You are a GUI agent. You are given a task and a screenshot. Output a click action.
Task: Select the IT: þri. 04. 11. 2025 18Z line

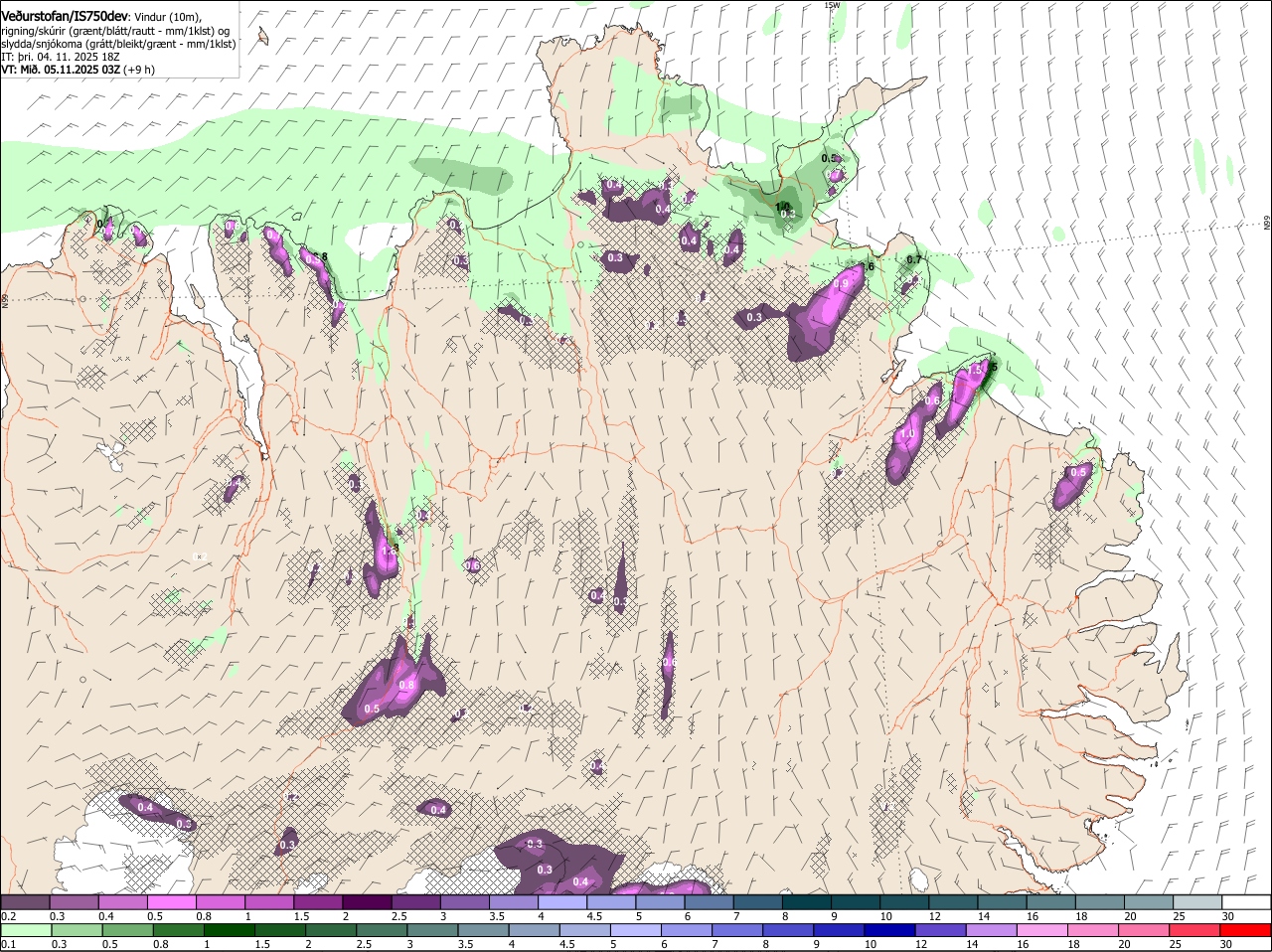coord(62,58)
